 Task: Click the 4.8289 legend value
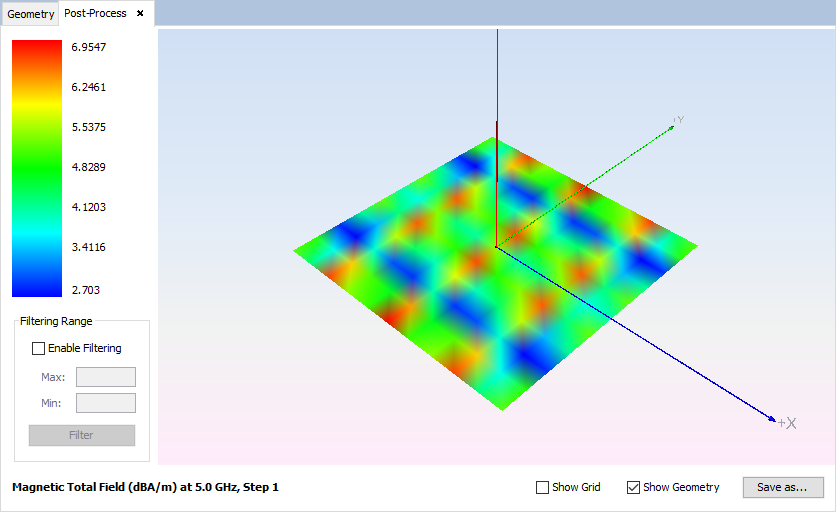click(x=88, y=167)
